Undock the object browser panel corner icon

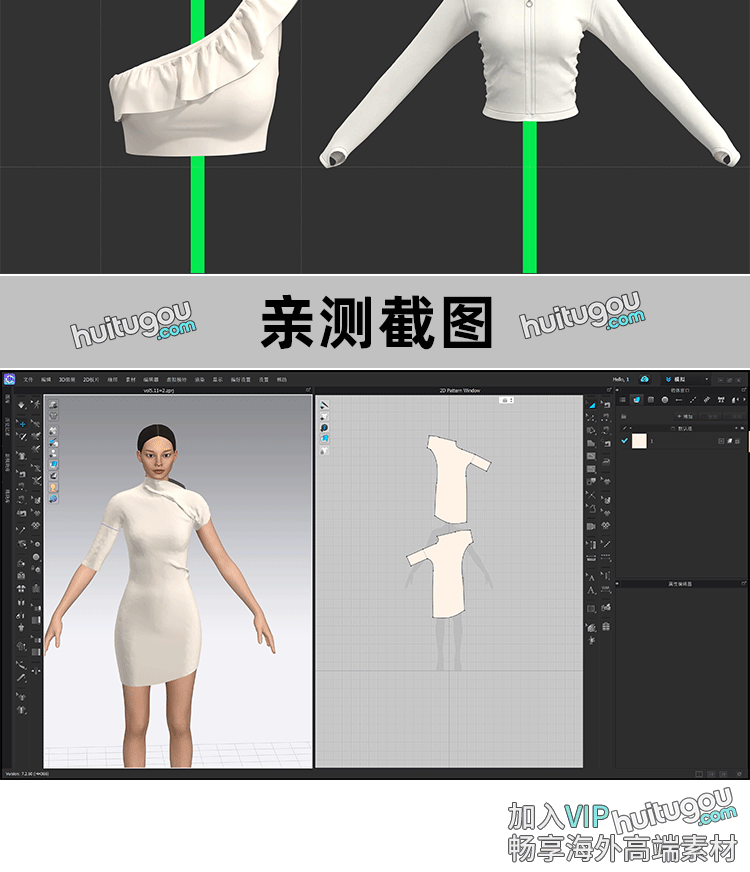coord(743,390)
